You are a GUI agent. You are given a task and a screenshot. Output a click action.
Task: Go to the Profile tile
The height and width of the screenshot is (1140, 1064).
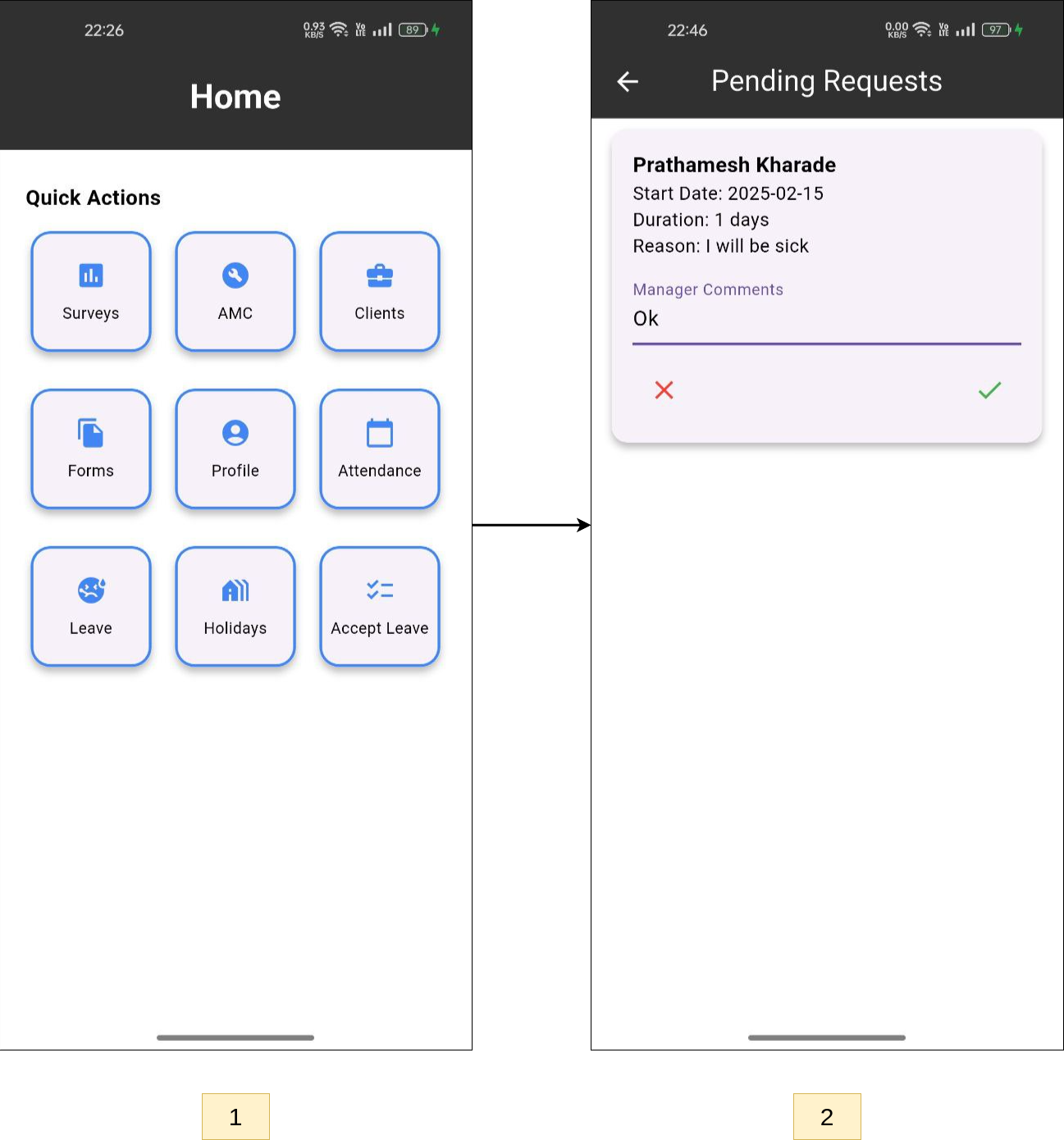click(x=235, y=449)
